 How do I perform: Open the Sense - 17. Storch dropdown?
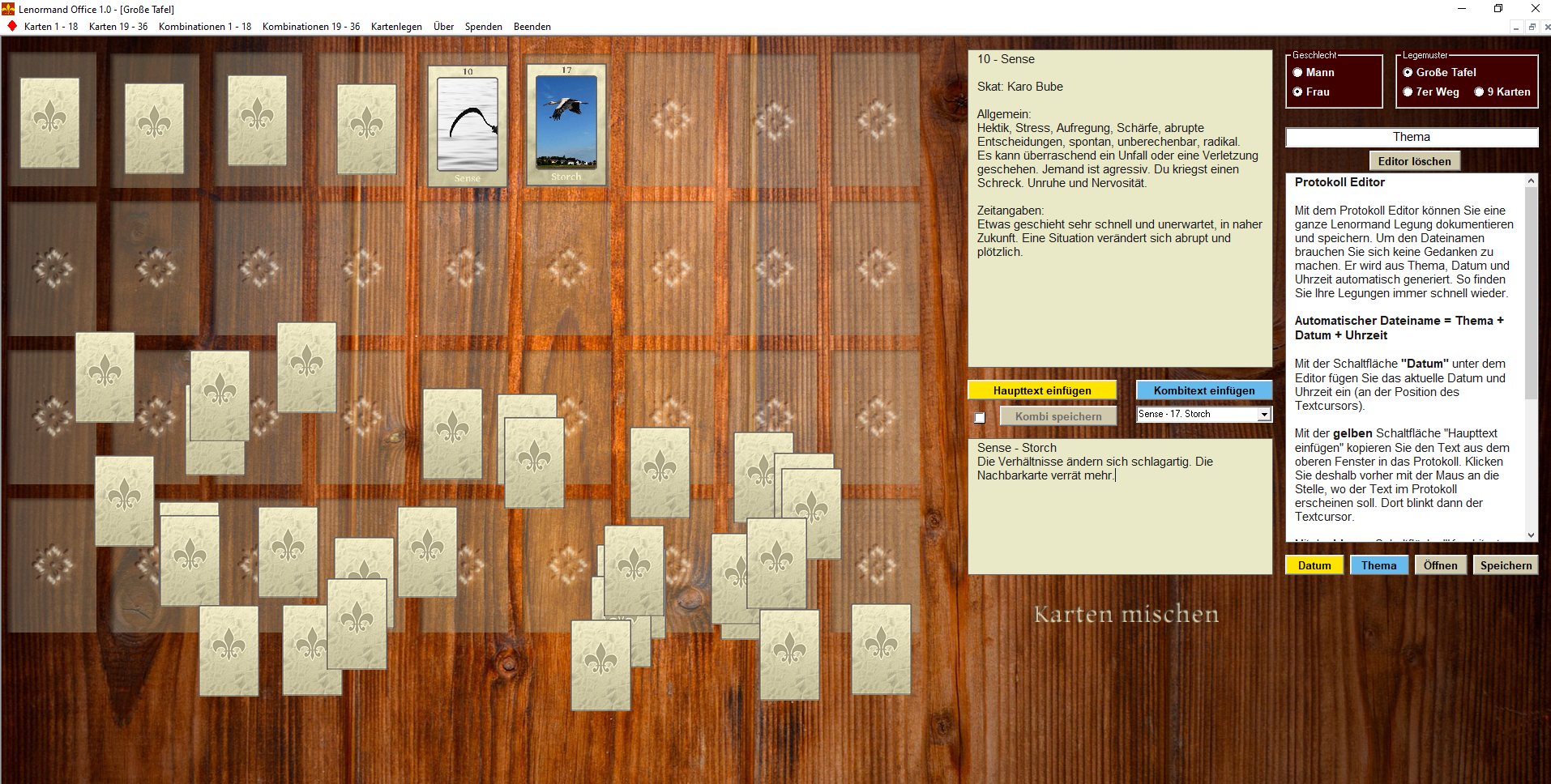point(1263,415)
